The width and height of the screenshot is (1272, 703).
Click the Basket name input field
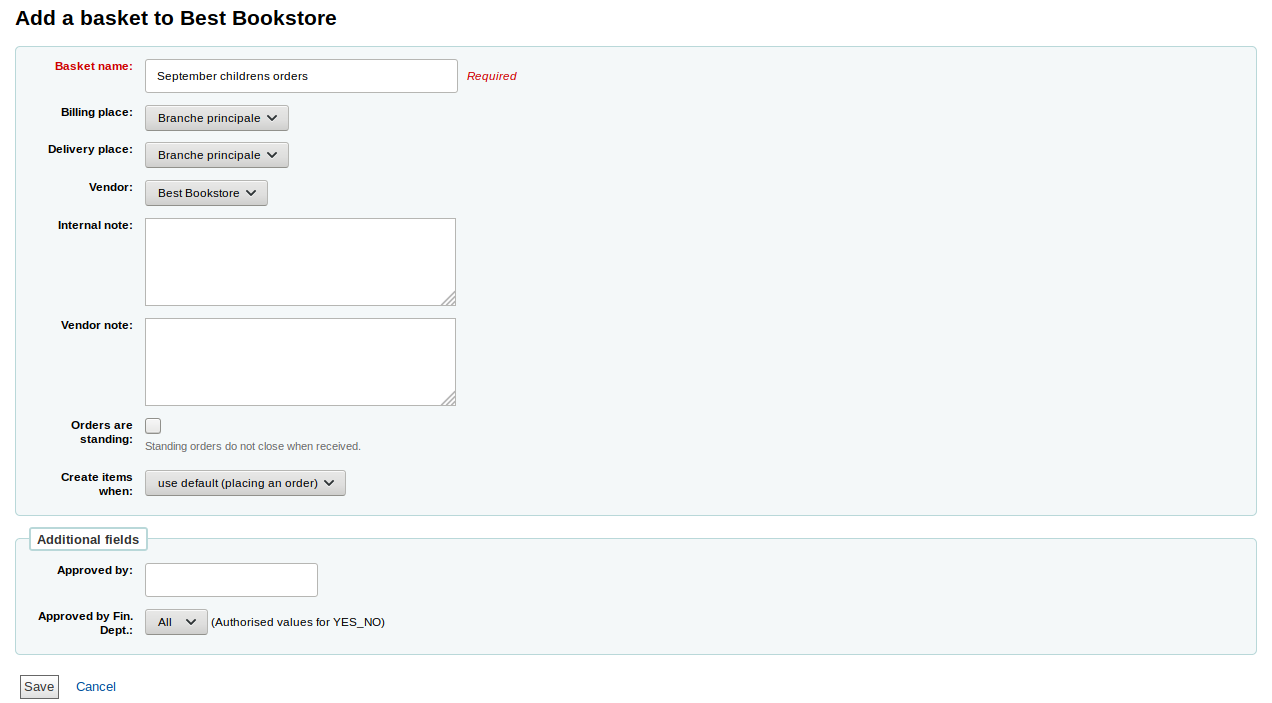click(301, 76)
